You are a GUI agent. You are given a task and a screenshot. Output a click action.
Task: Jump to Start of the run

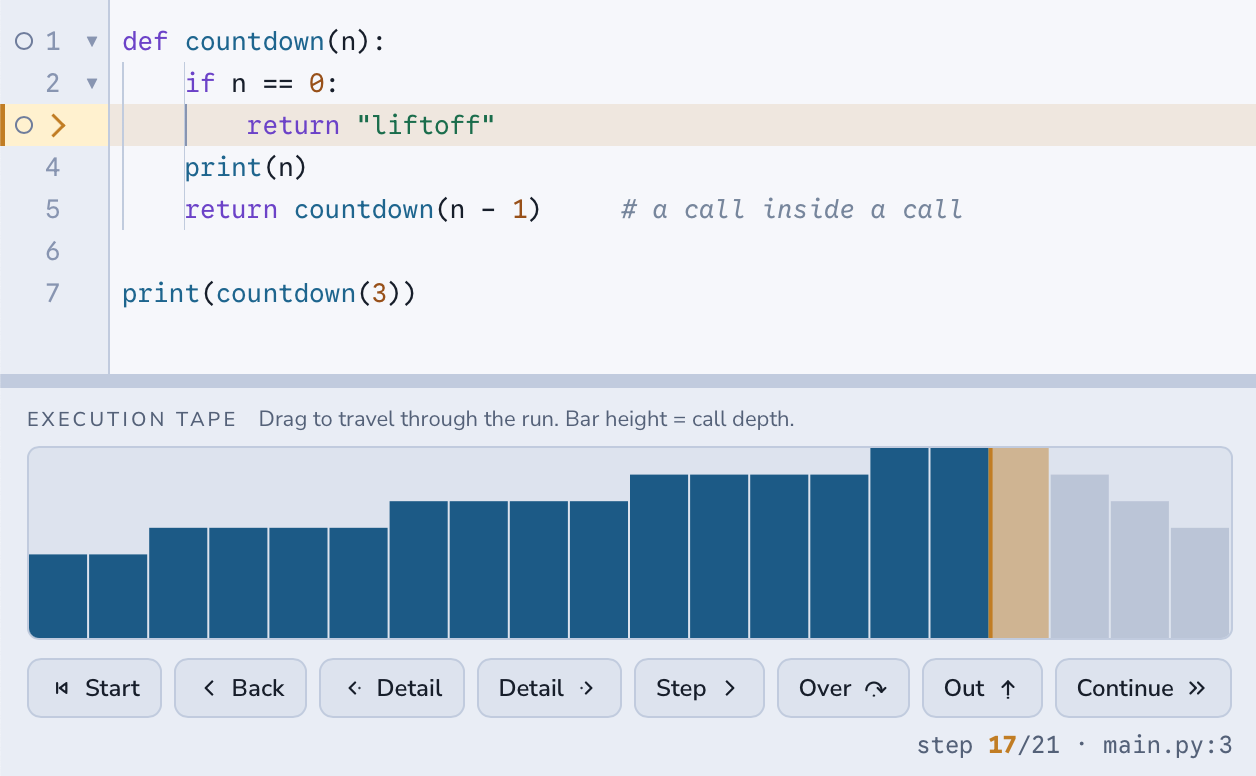click(x=94, y=688)
